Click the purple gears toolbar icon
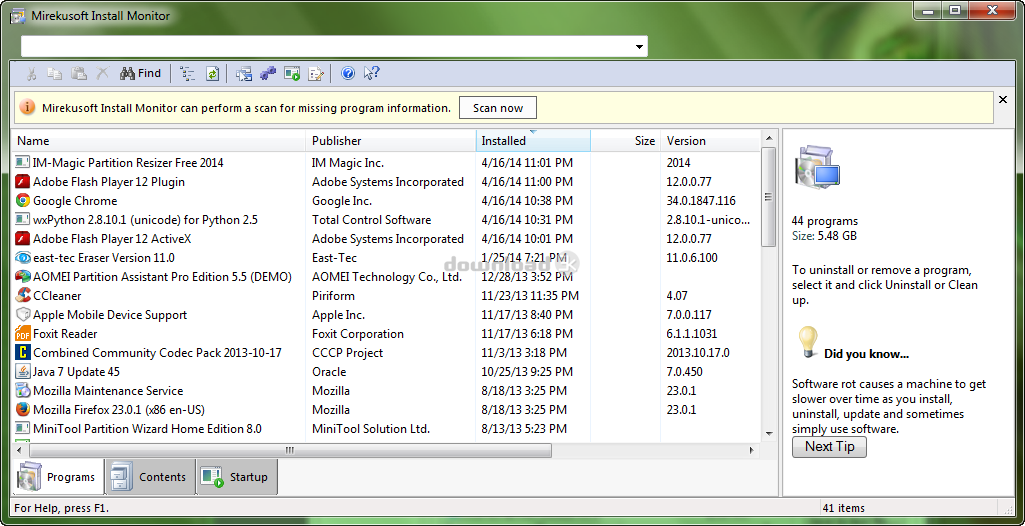The height and width of the screenshot is (526, 1025). coord(268,74)
